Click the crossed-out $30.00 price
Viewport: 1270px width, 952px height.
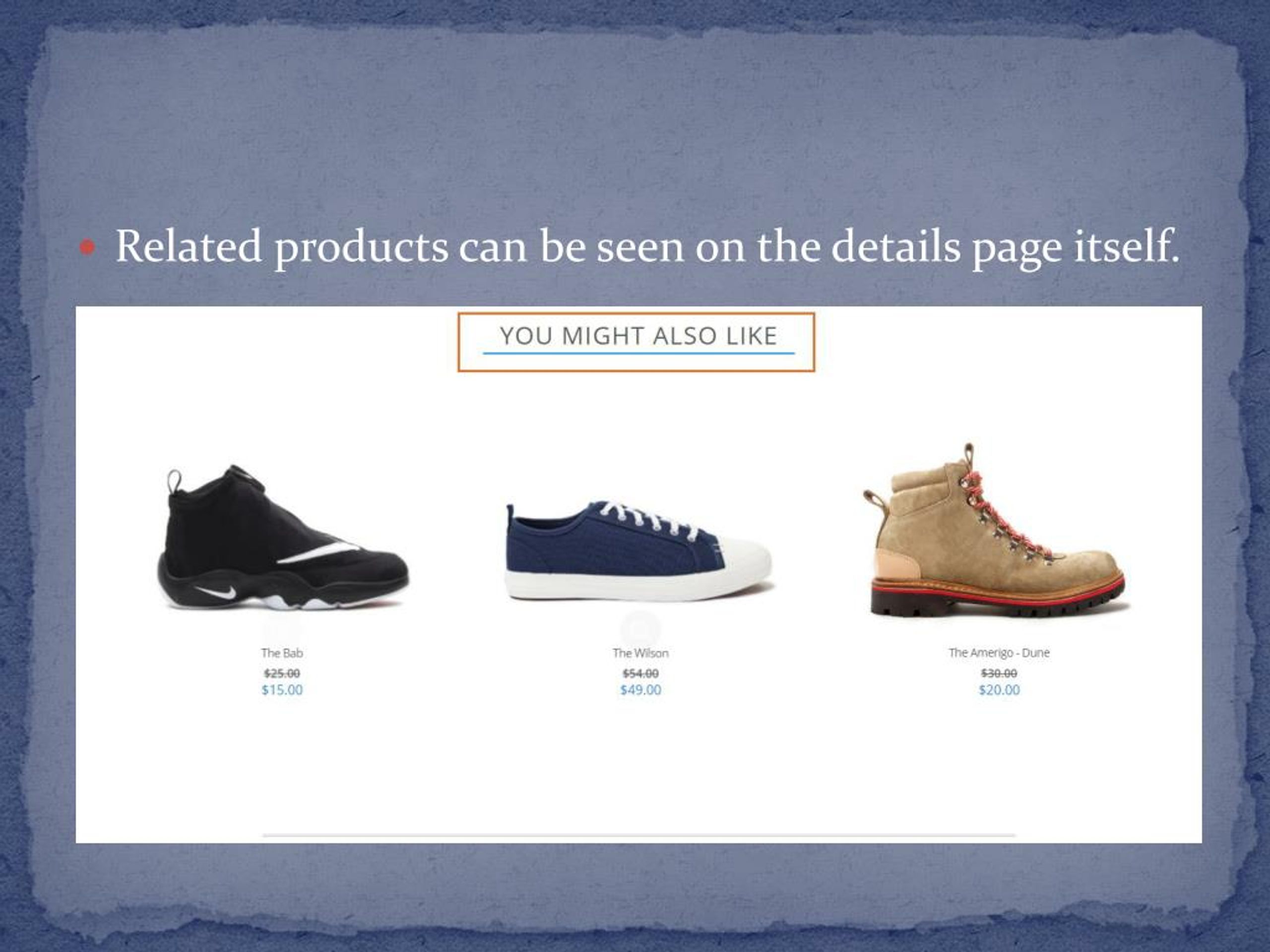[999, 672]
